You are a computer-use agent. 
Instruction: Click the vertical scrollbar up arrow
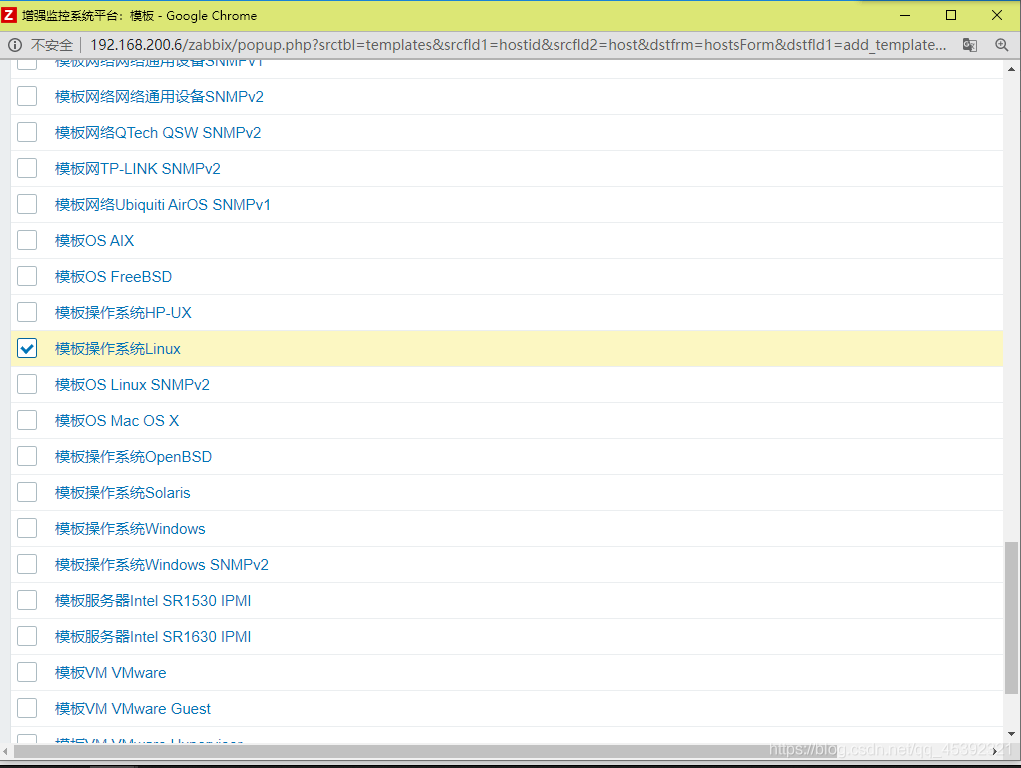(x=1011, y=68)
